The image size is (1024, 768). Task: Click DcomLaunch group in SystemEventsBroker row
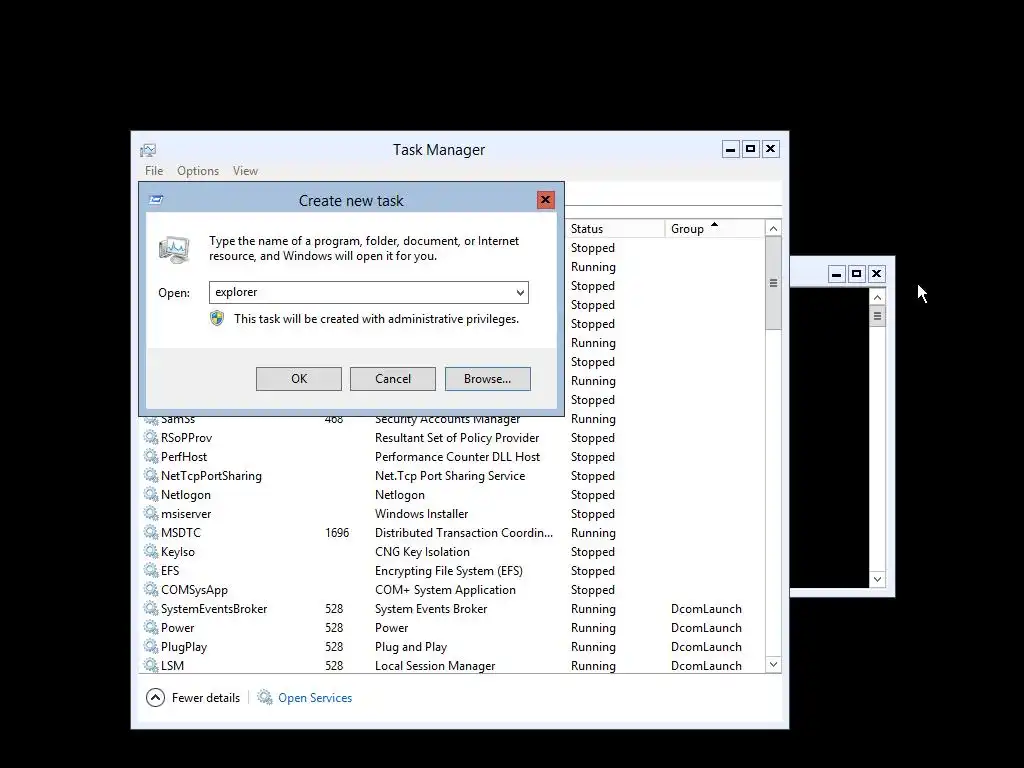coord(706,608)
